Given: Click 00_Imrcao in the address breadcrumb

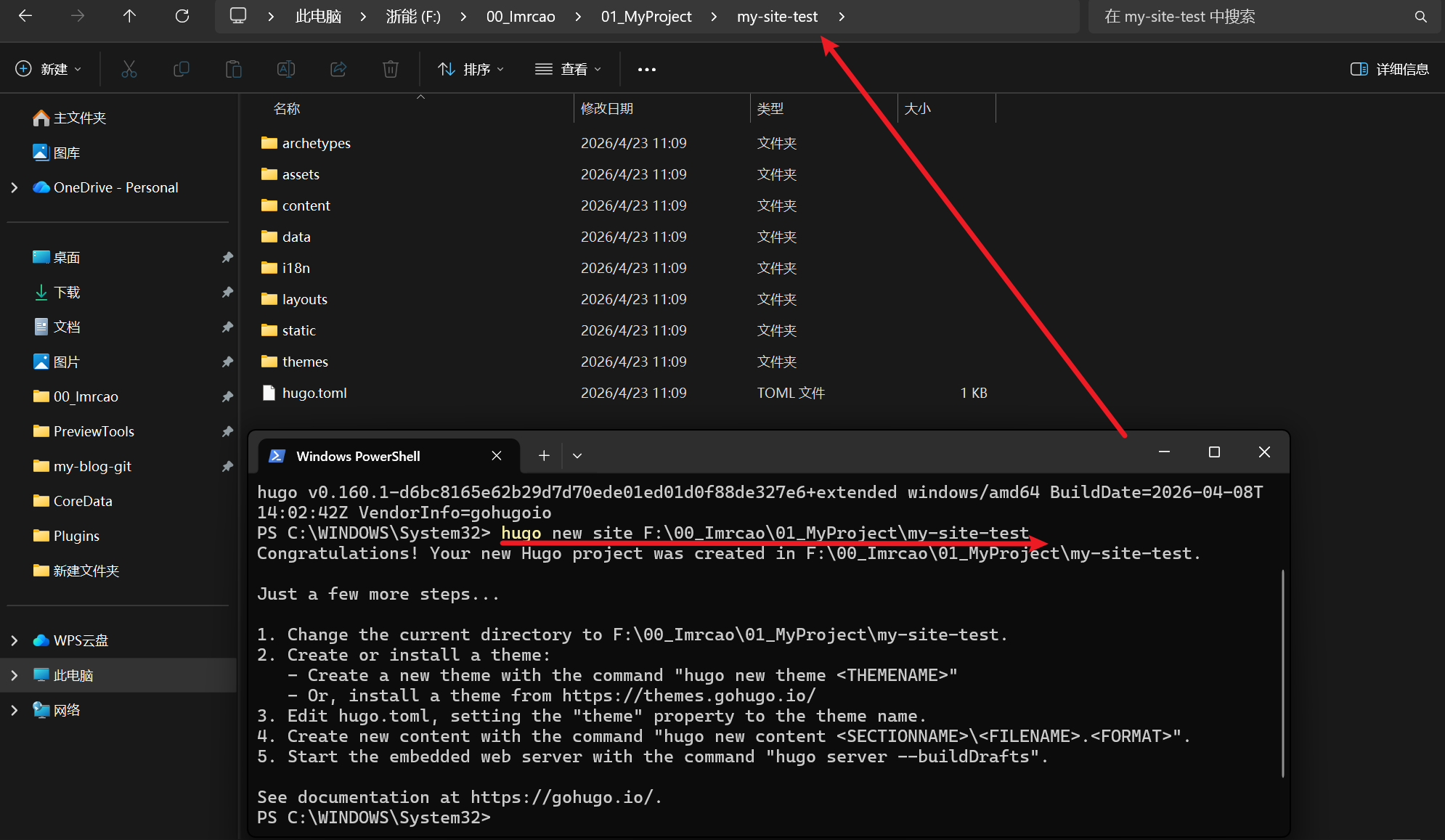Looking at the screenshot, I should (x=521, y=16).
